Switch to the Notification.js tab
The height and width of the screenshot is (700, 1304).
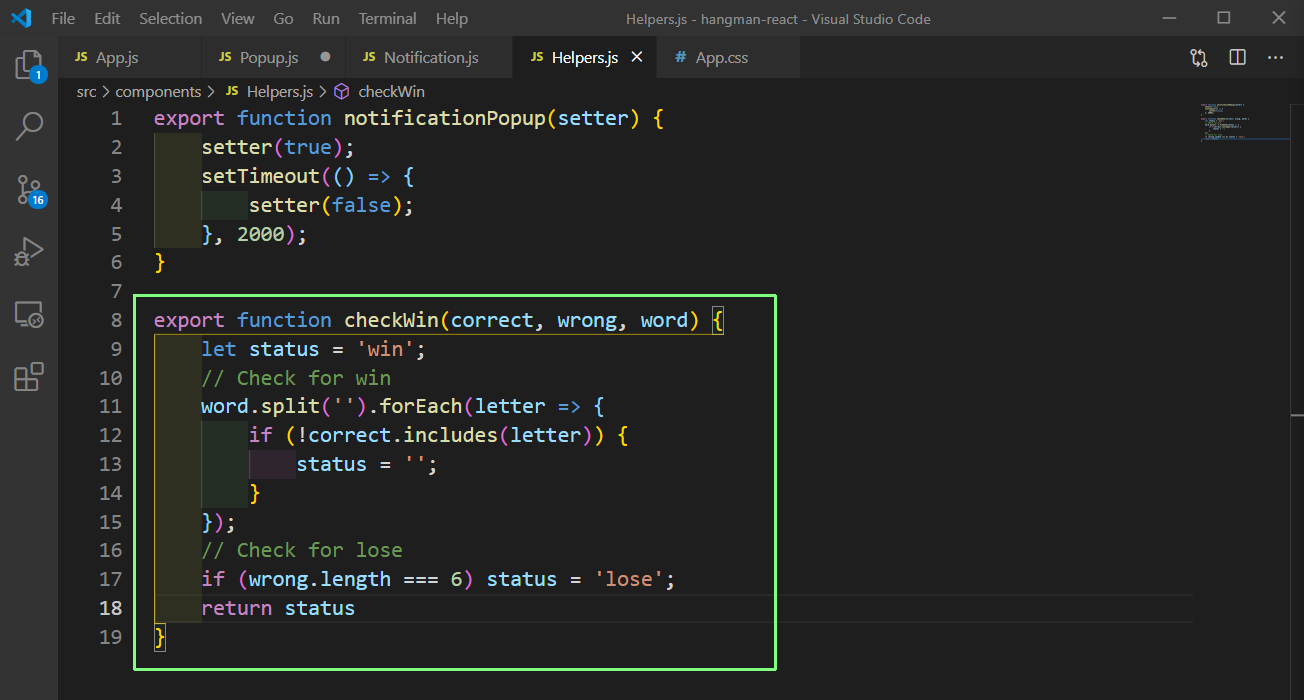429,58
